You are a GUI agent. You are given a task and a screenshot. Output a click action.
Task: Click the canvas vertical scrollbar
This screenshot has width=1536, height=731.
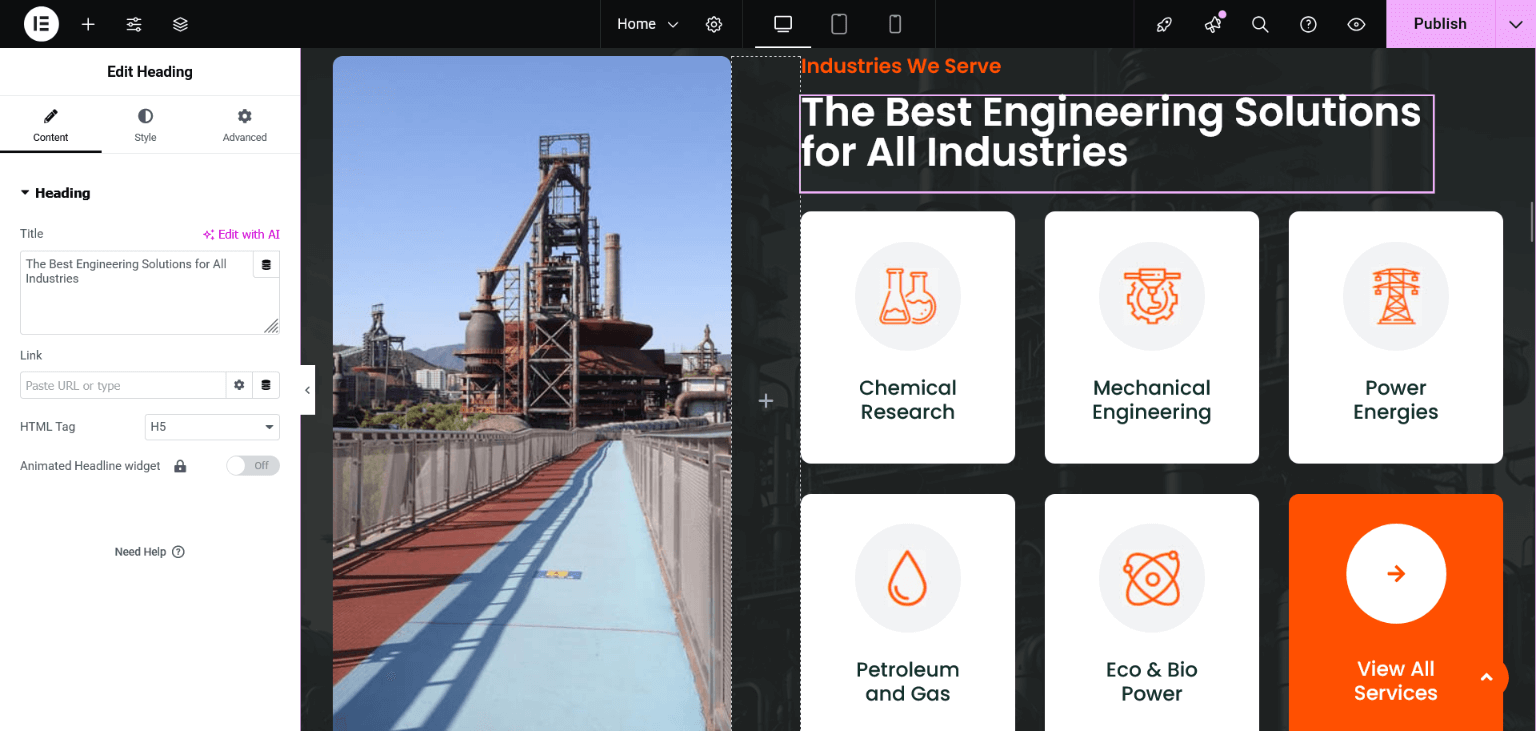coord(1531,222)
